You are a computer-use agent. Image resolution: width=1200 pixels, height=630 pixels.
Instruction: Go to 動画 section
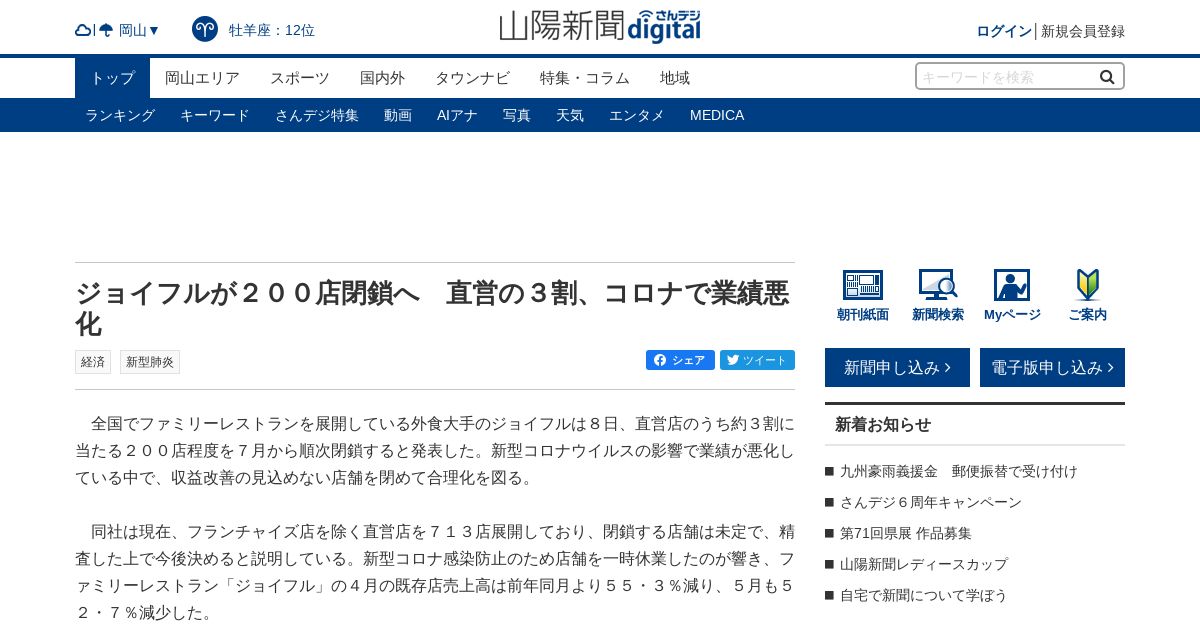point(398,115)
